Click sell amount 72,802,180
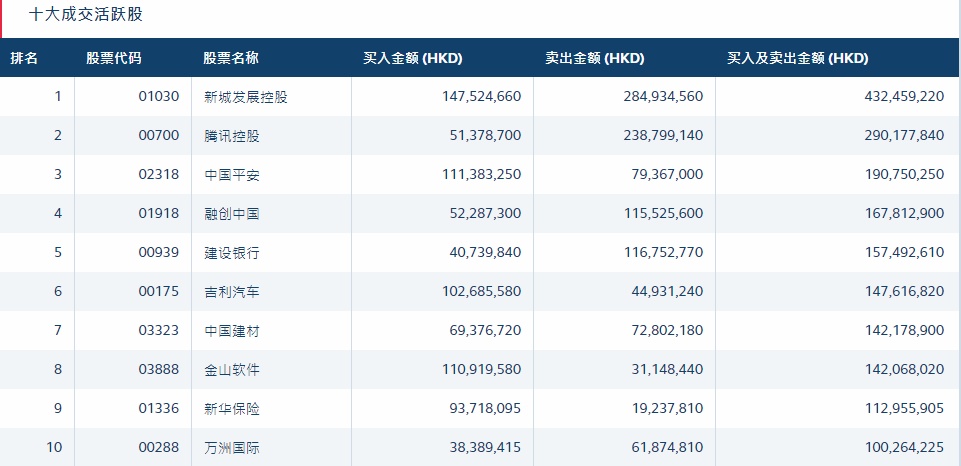961x466 pixels. coord(667,330)
